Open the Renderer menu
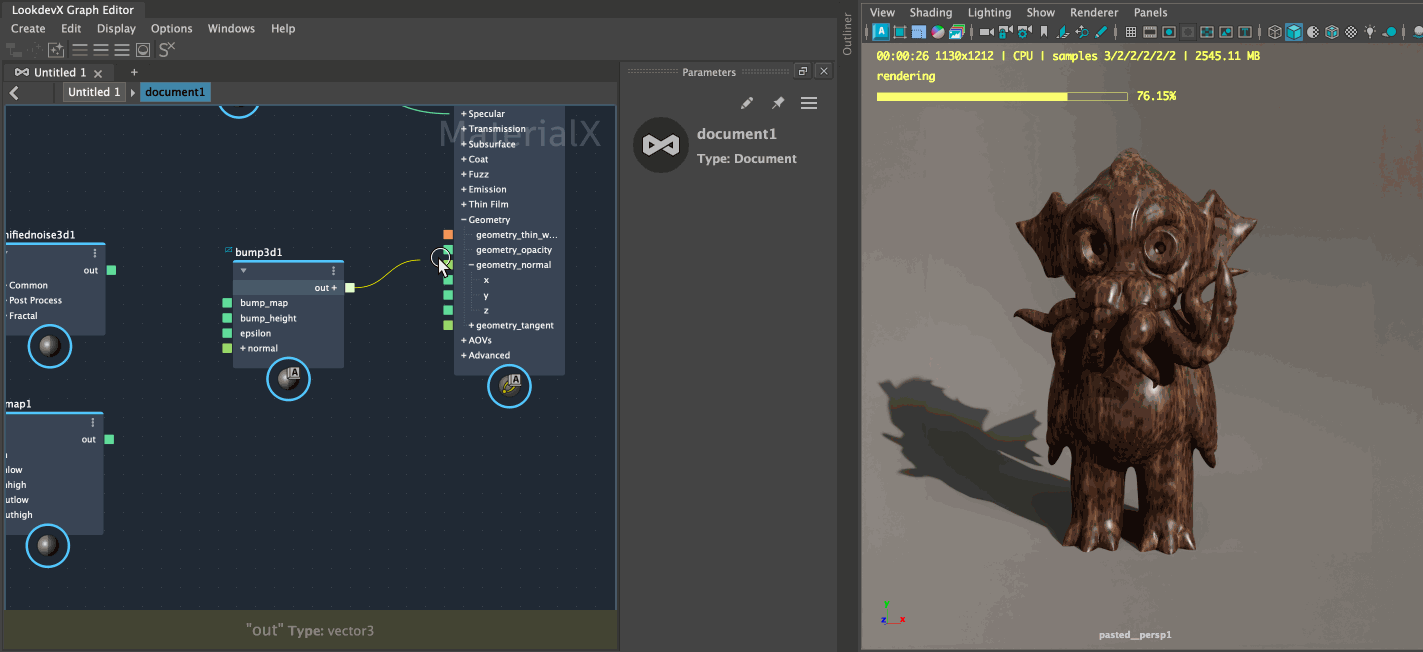The image size is (1423, 652). pyautogui.click(x=1094, y=12)
